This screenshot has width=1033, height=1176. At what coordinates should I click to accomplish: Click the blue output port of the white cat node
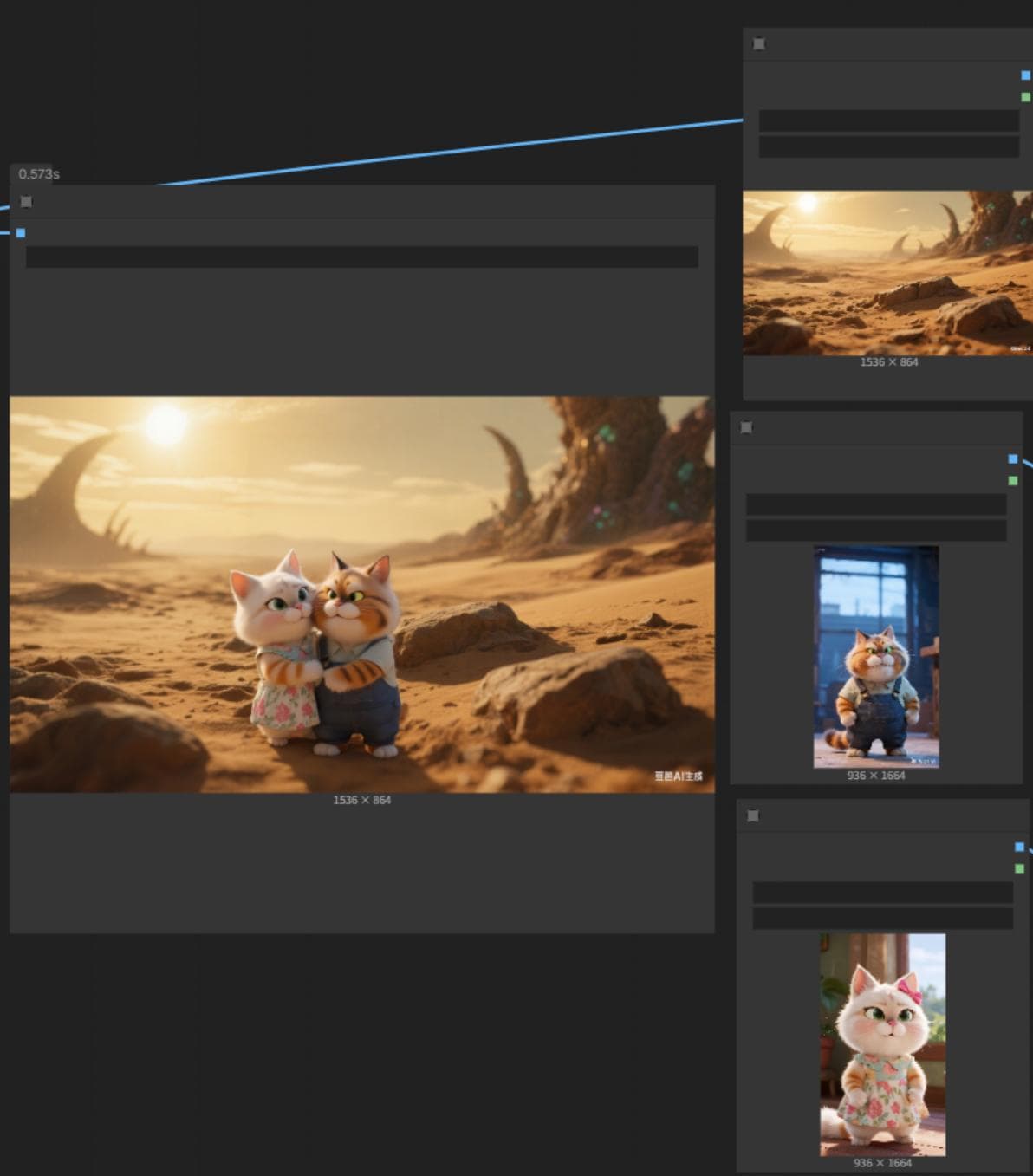tap(1019, 847)
